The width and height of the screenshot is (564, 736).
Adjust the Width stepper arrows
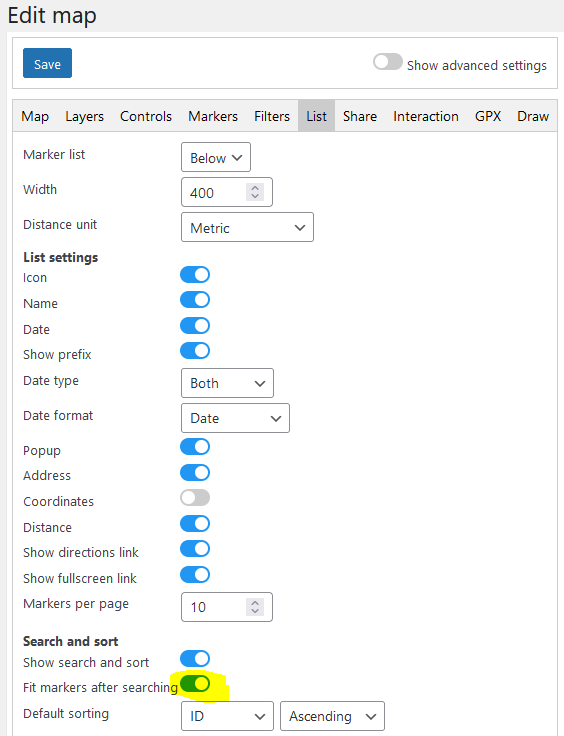[255, 192]
